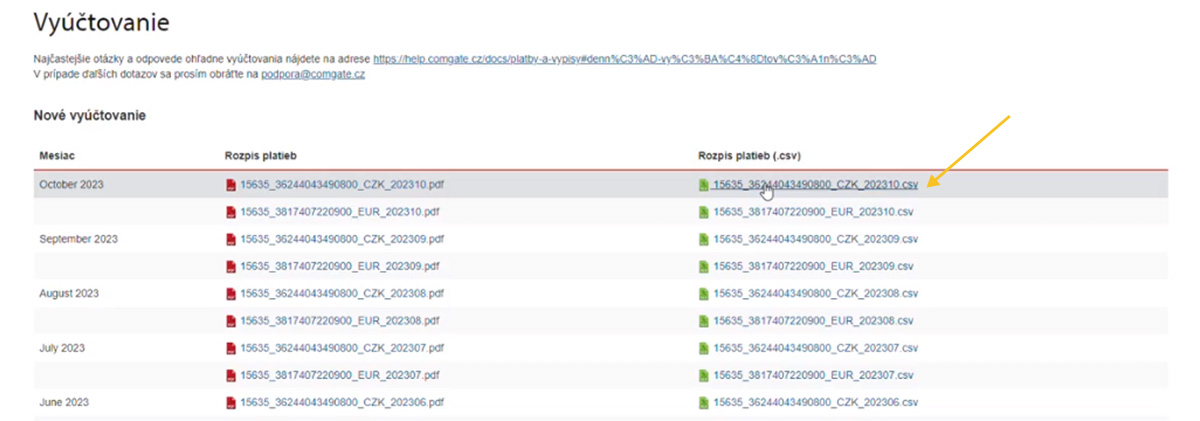The image size is (1200, 421).
Task: Open the podpora@comgate.cz email link
Action: (x=313, y=74)
